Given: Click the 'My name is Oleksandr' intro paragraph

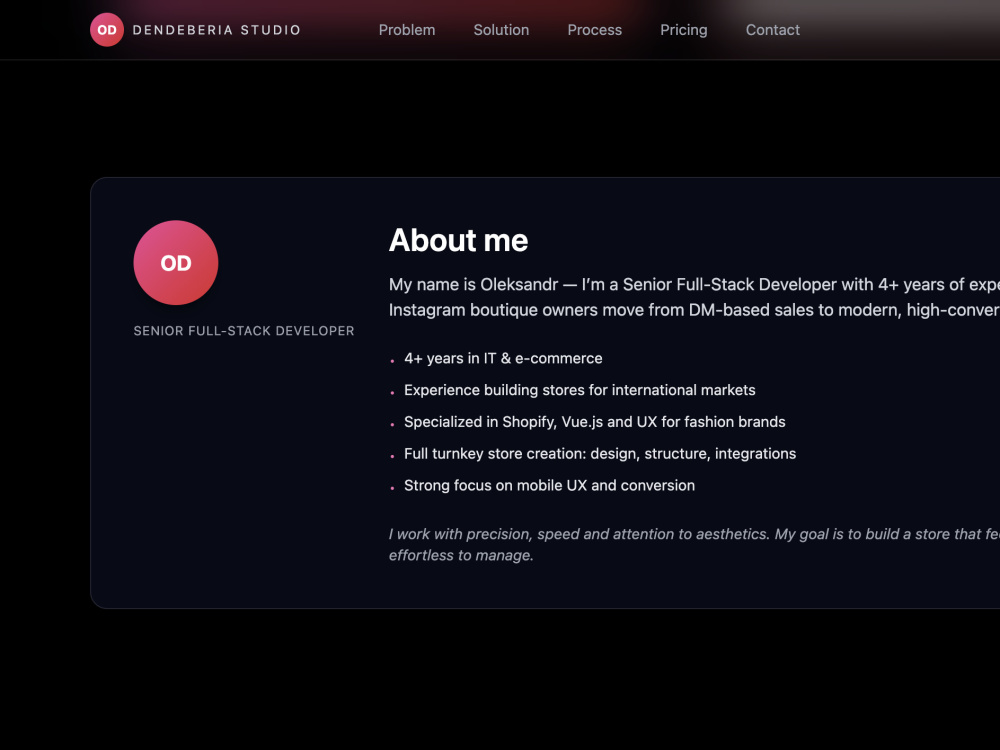Looking at the screenshot, I should [x=695, y=297].
